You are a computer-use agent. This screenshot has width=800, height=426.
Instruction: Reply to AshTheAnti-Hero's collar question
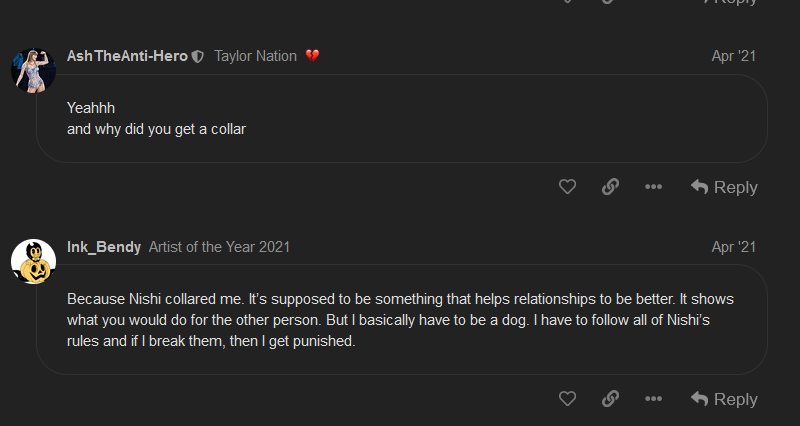click(x=724, y=187)
